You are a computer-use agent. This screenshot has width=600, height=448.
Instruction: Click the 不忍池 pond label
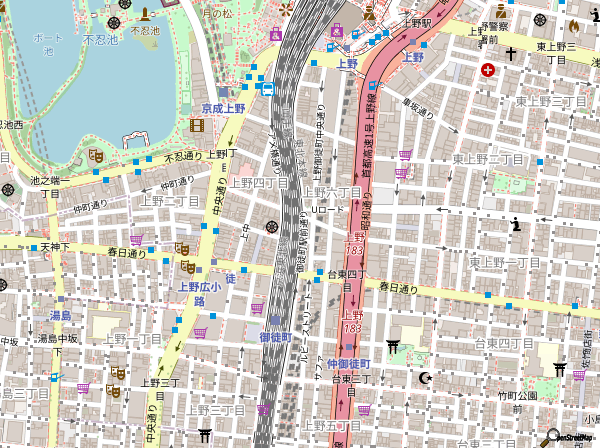click(101, 41)
